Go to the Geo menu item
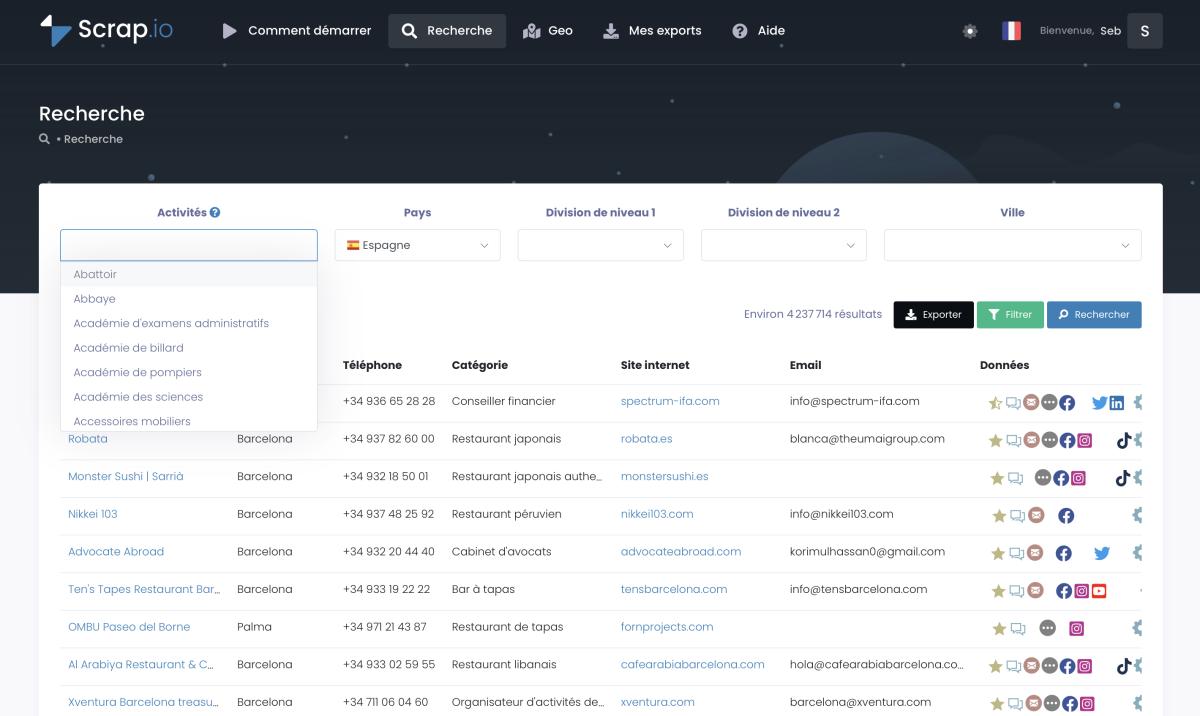This screenshot has width=1200, height=716. pyautogui.click(x=548, y=31)
